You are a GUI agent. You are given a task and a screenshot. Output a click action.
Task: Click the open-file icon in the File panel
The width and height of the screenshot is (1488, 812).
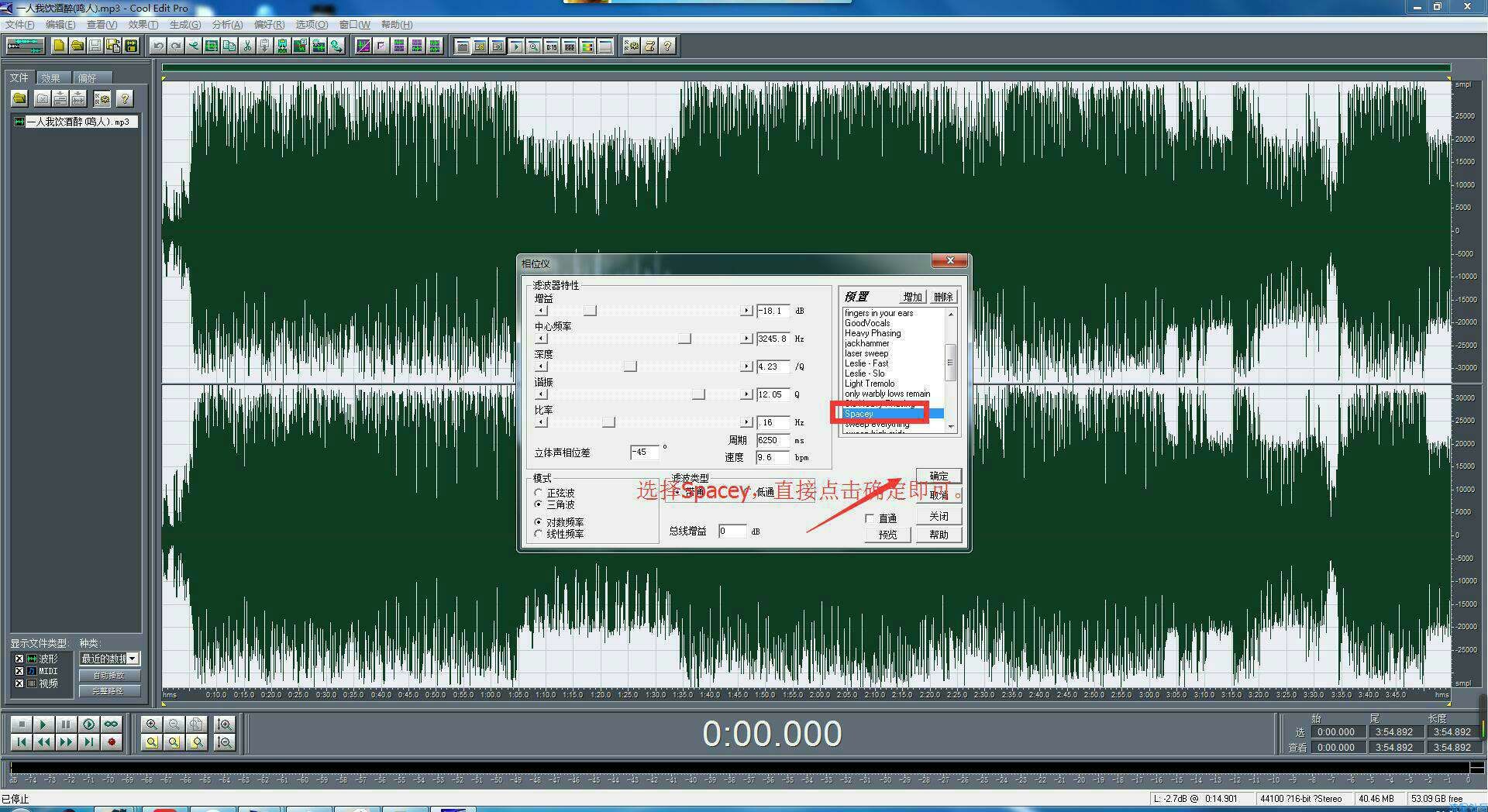pos(19,98)
